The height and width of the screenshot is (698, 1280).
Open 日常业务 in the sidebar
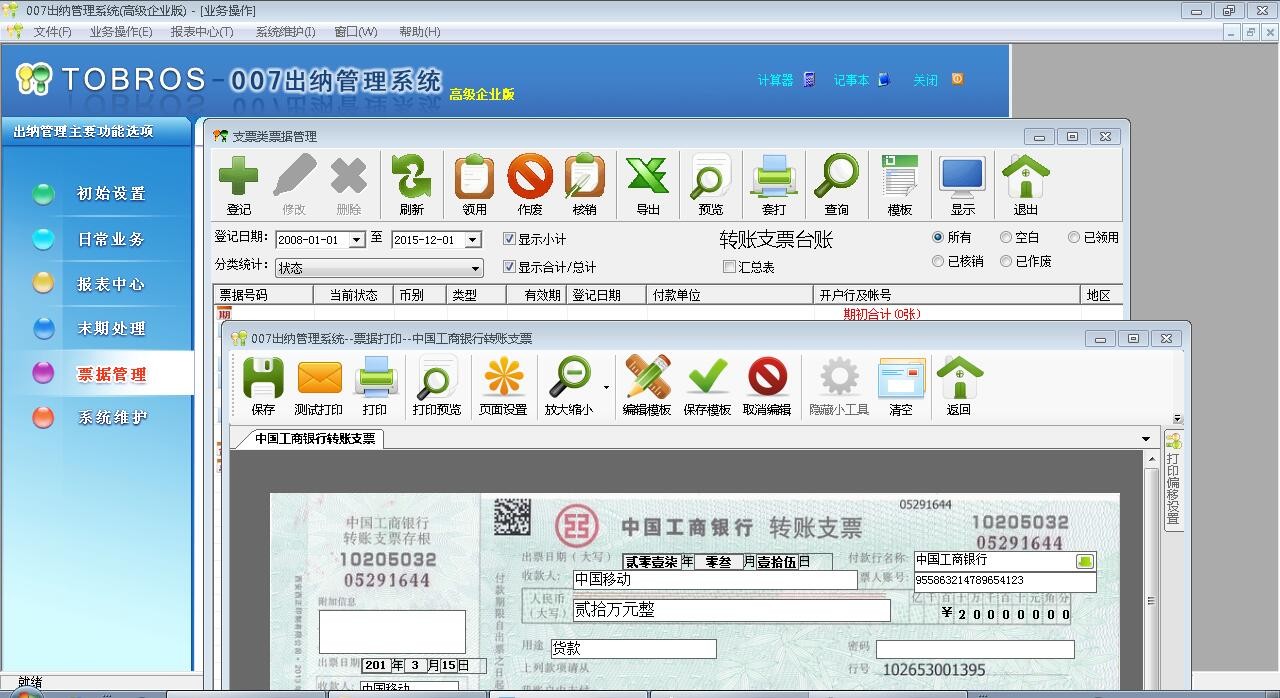[x=111, y=239]
